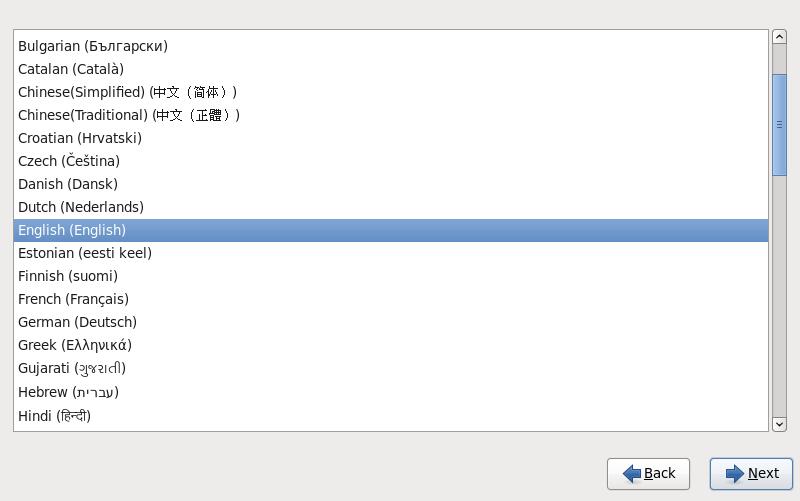Choose Catalan (Català) language
Image resolution: width=800 pixels, height=501 pixels.
(71, 69)
